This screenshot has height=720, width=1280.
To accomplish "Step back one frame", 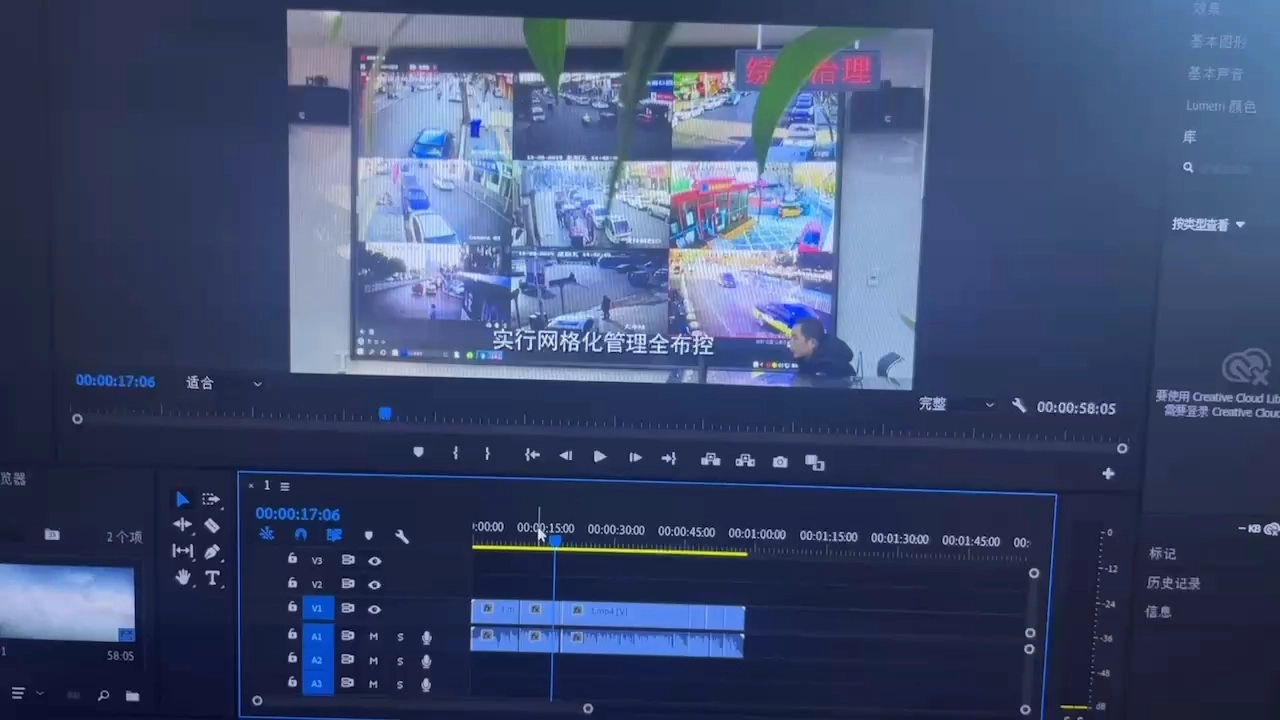I will tap(566, 456).
